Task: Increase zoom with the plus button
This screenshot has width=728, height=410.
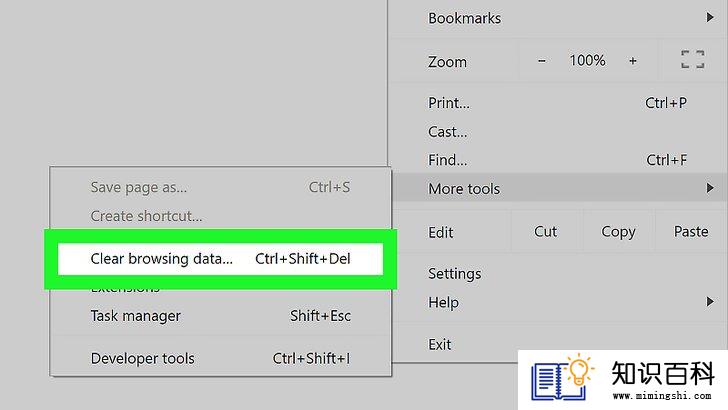Action: tap(632, 61)
